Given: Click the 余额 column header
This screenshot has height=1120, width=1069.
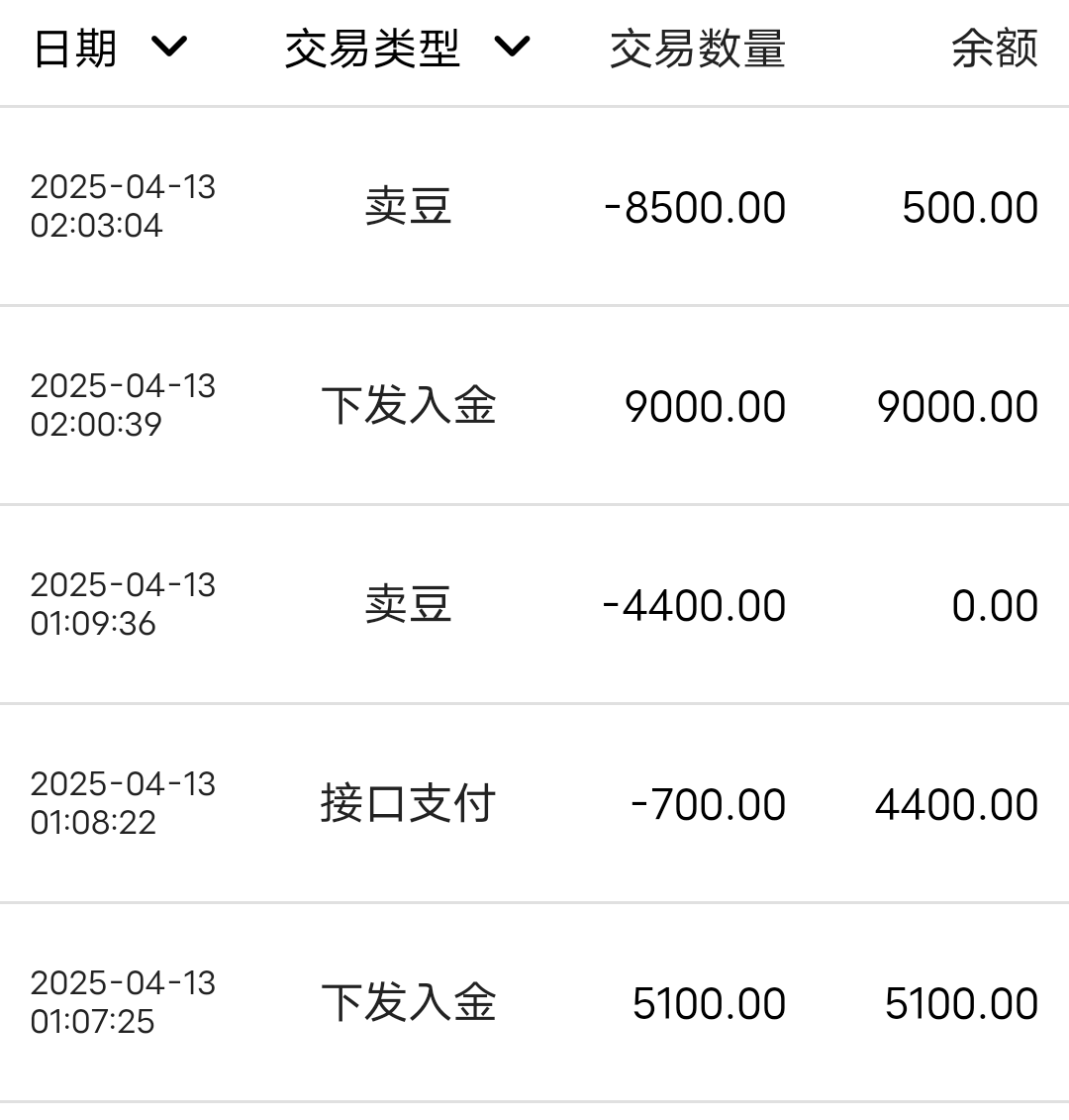Looking at the screenshot, I should click(994, 49).
